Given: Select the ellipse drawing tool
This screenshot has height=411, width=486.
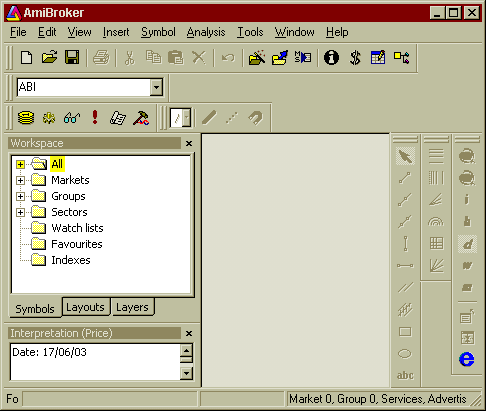Looking at the screenshot, I should tap(405, 354).
